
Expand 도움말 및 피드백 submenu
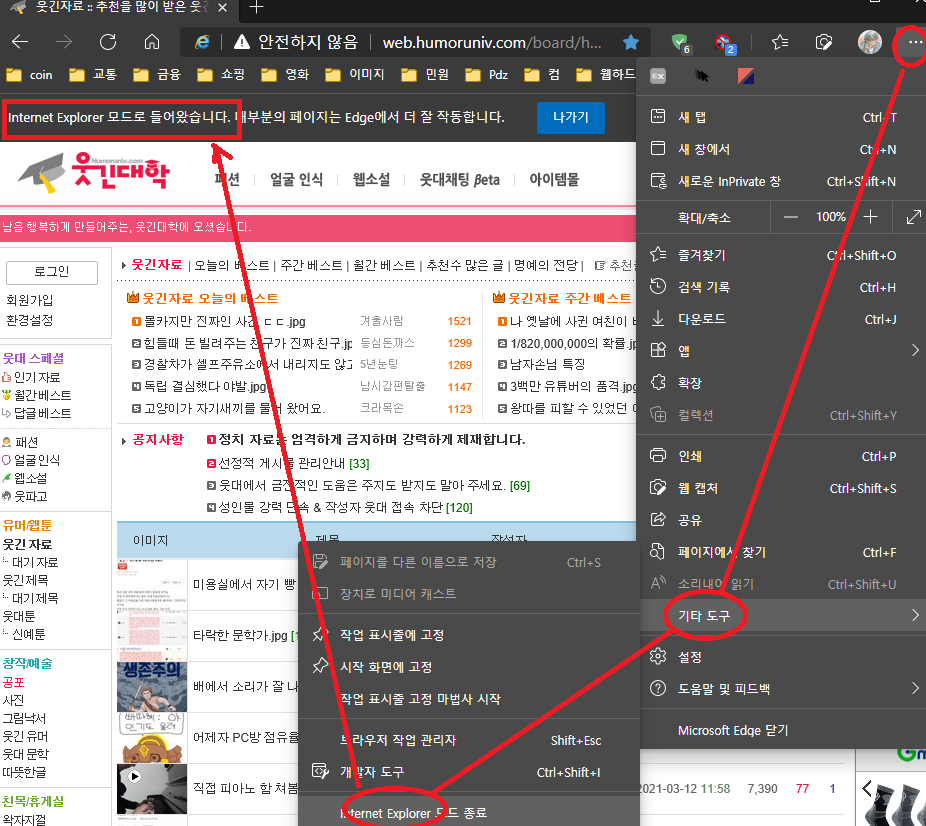[782, 688]
